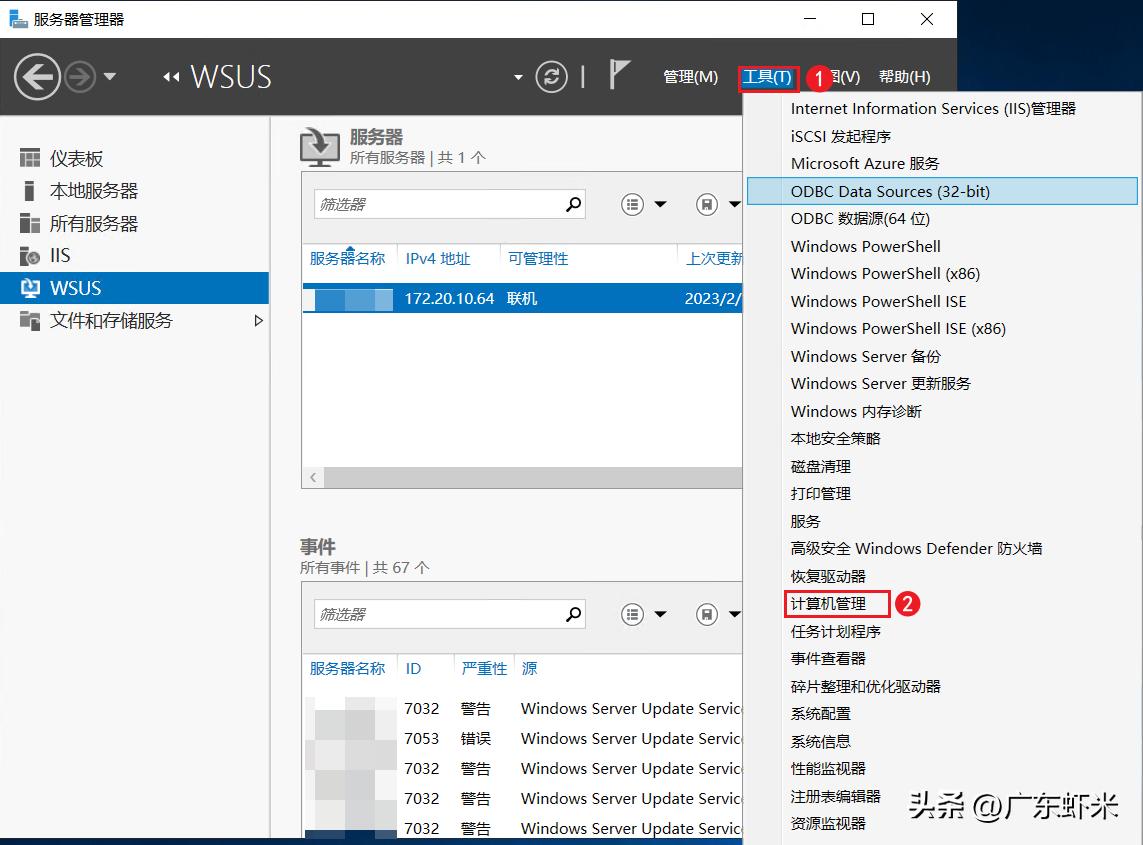The image size is (1143, 845).
Task: Launch Windows PowerShell ISE from the Tools menu
Action: [878, 301]
